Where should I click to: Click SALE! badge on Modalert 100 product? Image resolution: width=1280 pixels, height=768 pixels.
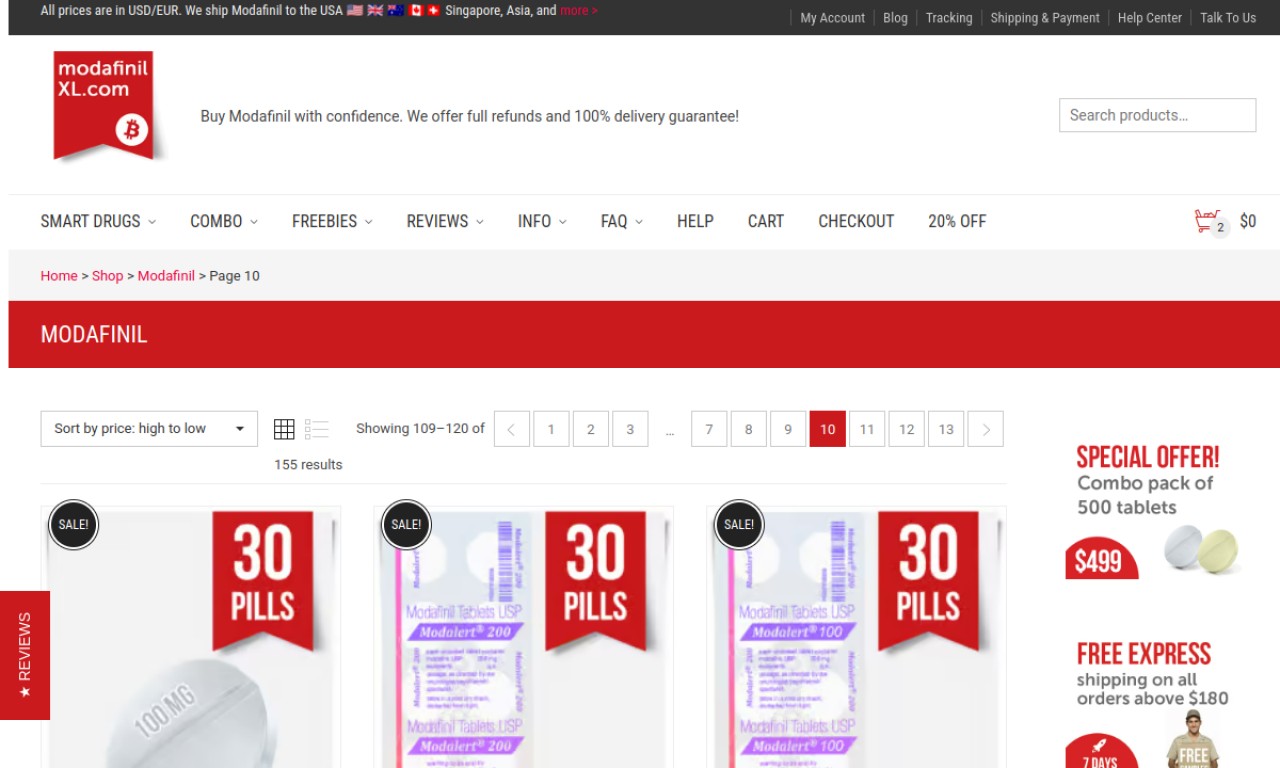739,524
